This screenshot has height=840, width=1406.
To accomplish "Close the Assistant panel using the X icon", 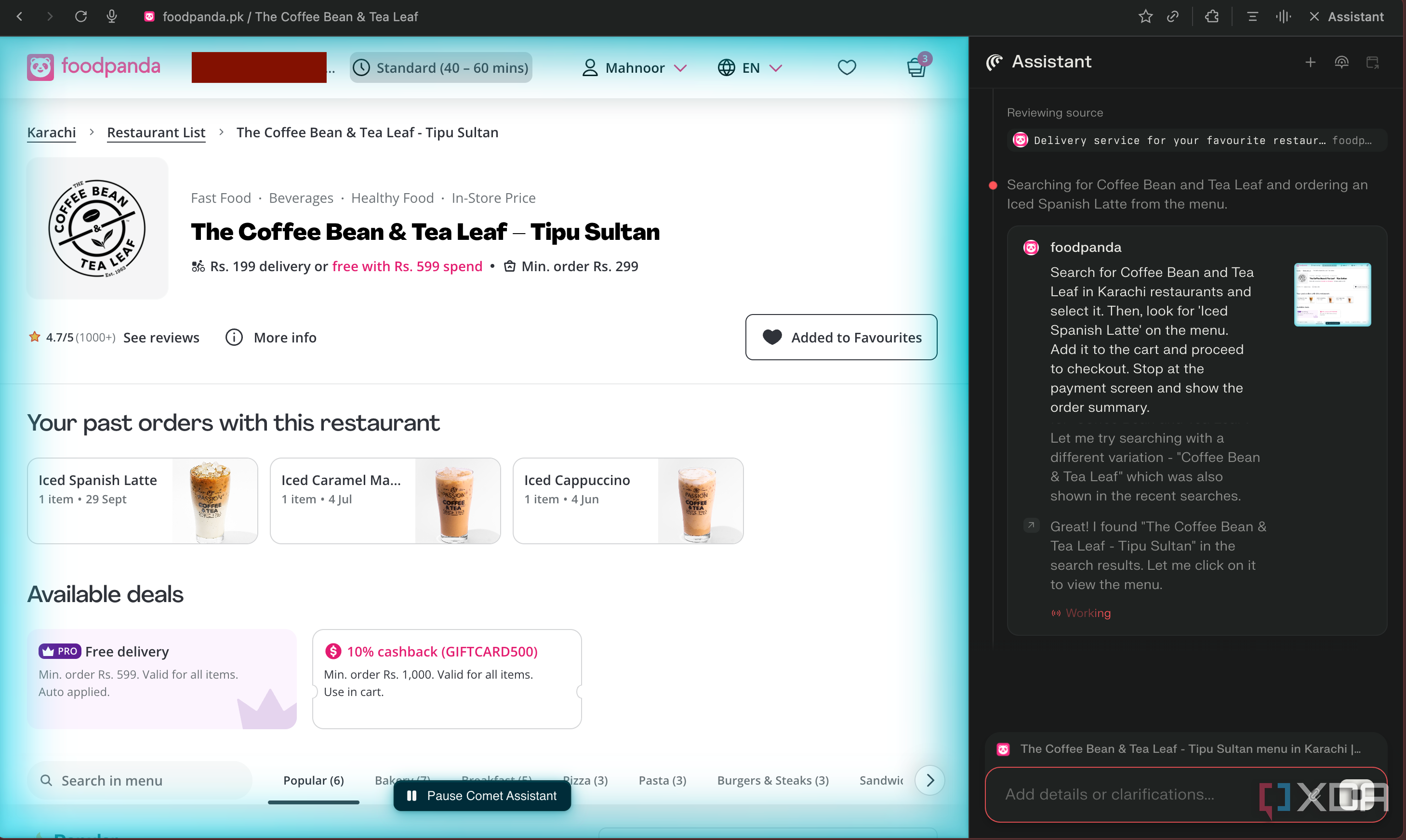I will (1314, 16).
